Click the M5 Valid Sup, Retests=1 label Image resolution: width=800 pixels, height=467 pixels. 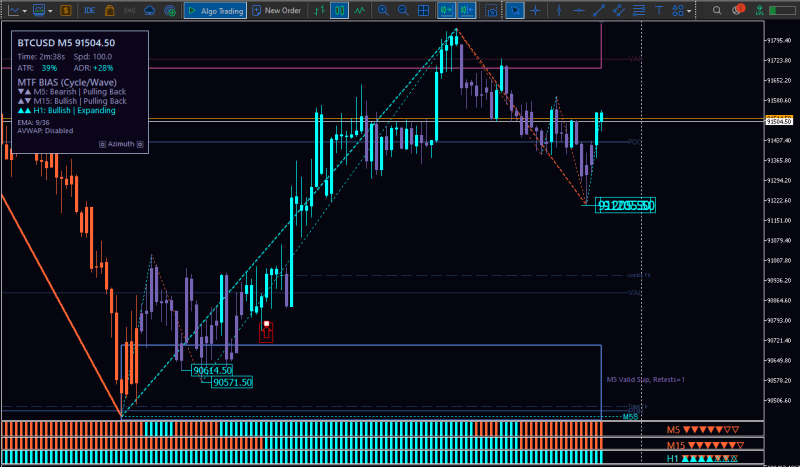(x=646, y=380)
